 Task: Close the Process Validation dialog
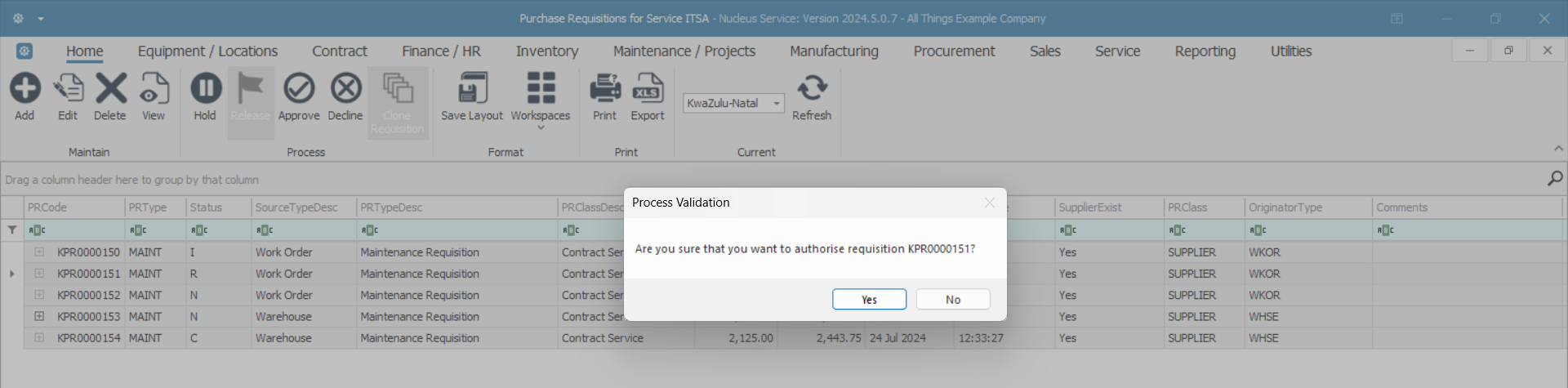point(990,203)
